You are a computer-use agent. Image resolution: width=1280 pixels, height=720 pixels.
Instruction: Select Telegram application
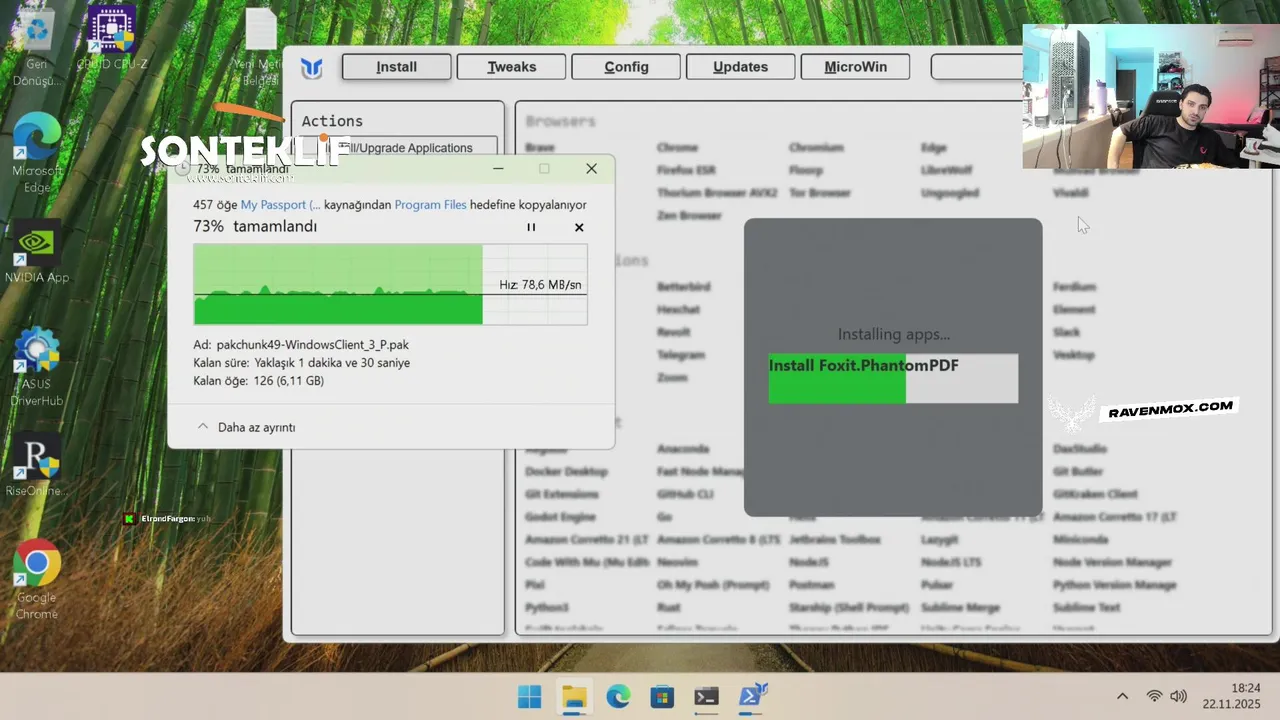click(681, 355)
